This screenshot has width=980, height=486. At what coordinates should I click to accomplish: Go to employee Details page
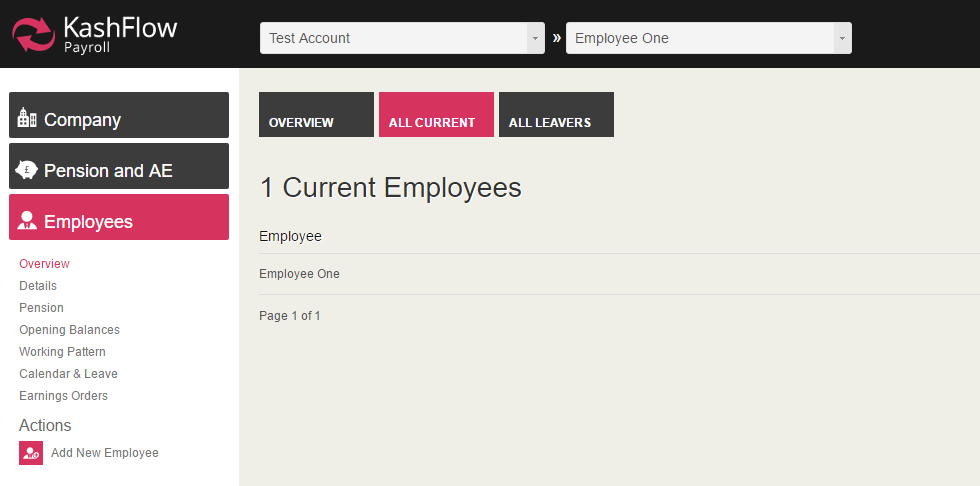pos(38,286)
